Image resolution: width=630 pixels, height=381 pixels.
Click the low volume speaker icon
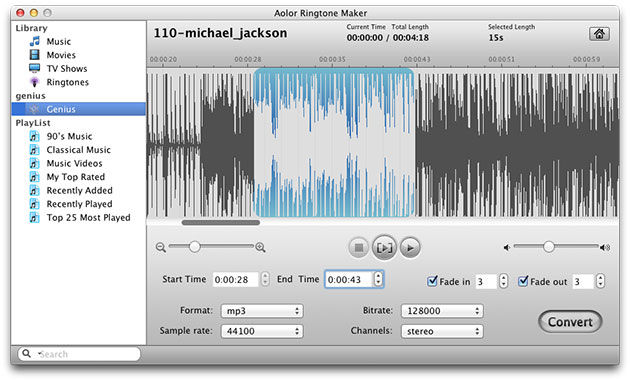(x=507, y=248)
